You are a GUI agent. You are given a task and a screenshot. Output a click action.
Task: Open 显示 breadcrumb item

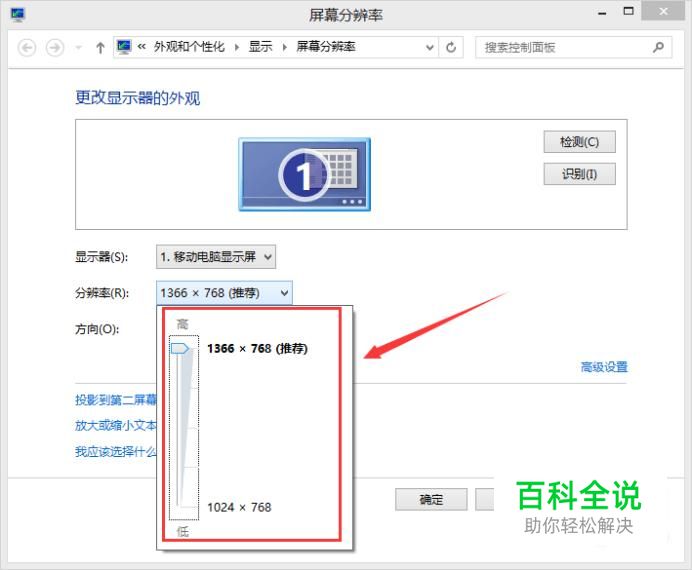[x=260, y=47]
